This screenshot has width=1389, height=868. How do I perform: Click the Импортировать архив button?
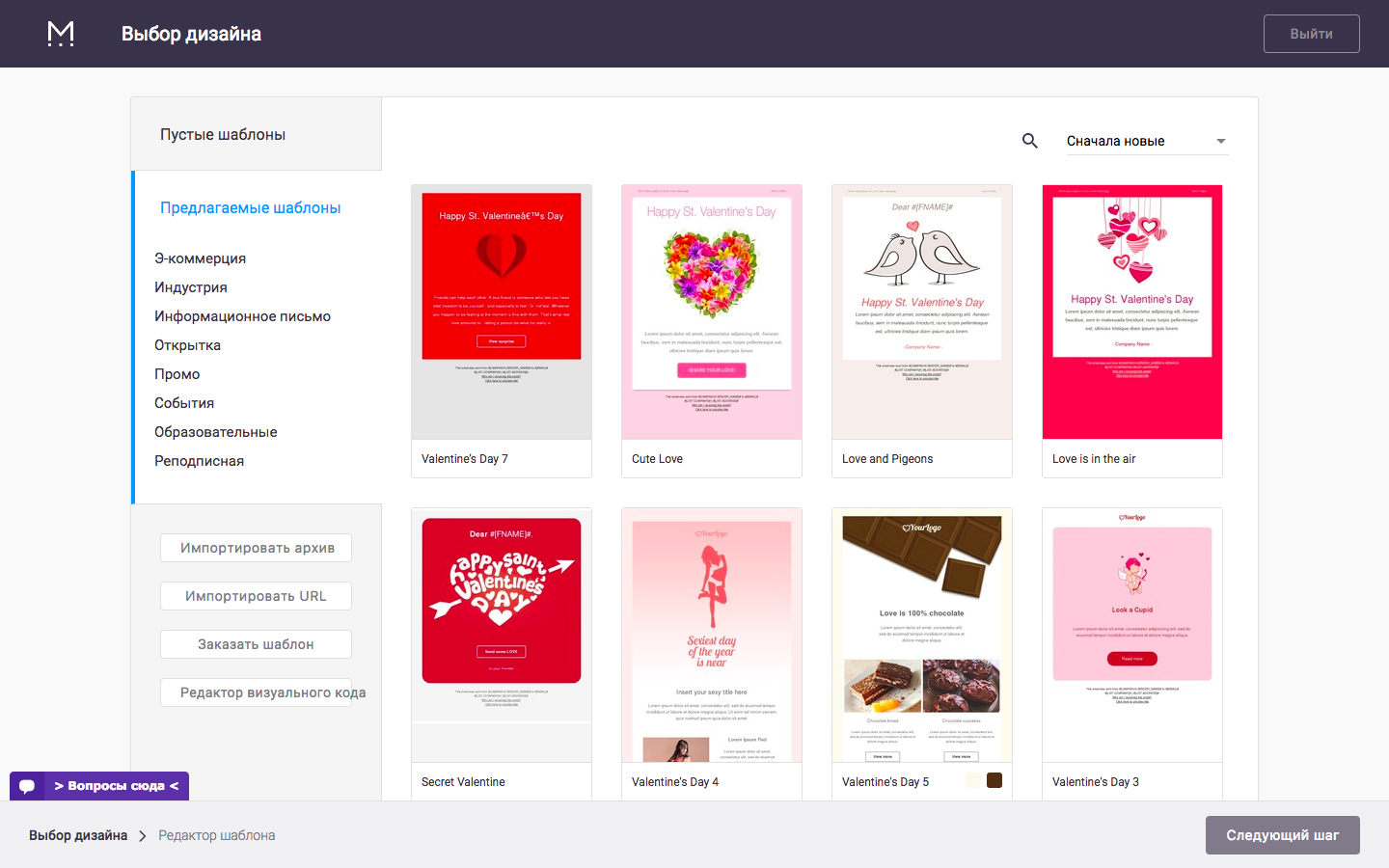(x=256, y=548)
